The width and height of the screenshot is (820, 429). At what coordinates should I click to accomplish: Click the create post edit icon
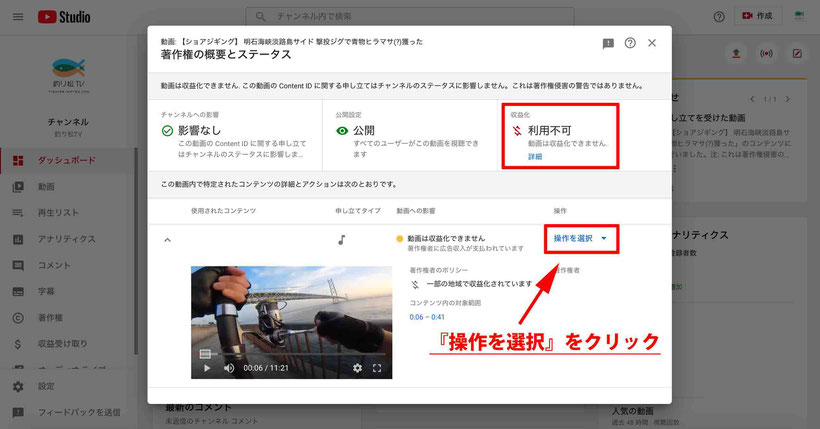click(x=797, y=54)
